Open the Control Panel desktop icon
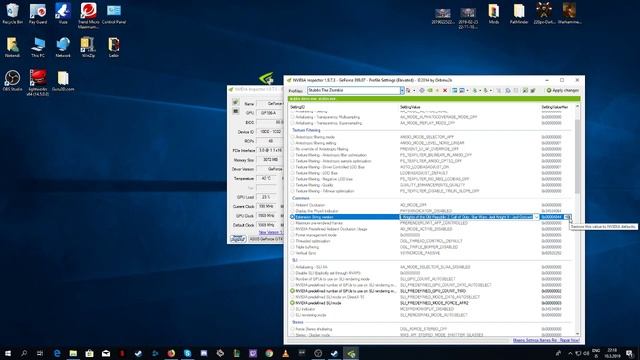The image size is (640, 360). pos(113,13)
